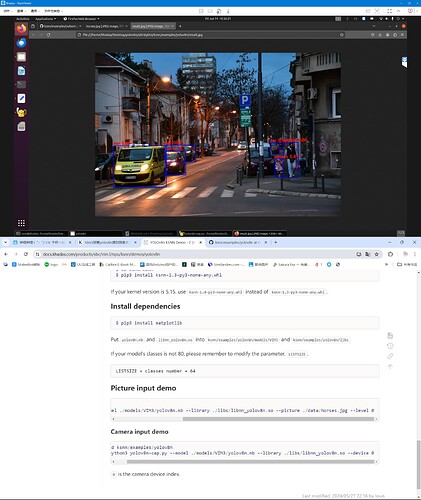Open the Files manager dock icon
421x500 pixels.
click(x=21, y=57)
